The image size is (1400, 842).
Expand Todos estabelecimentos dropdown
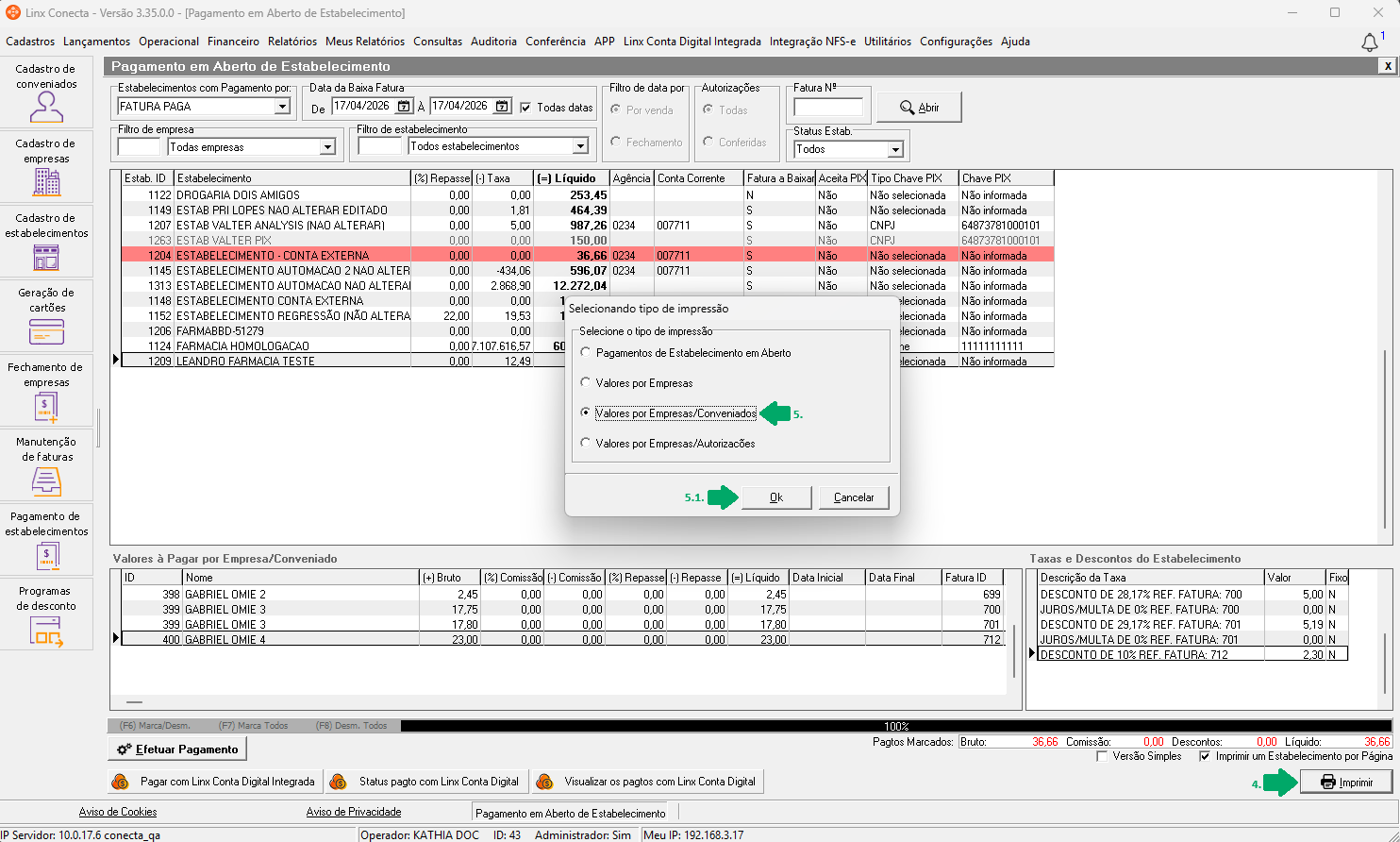tap(580, 146)
